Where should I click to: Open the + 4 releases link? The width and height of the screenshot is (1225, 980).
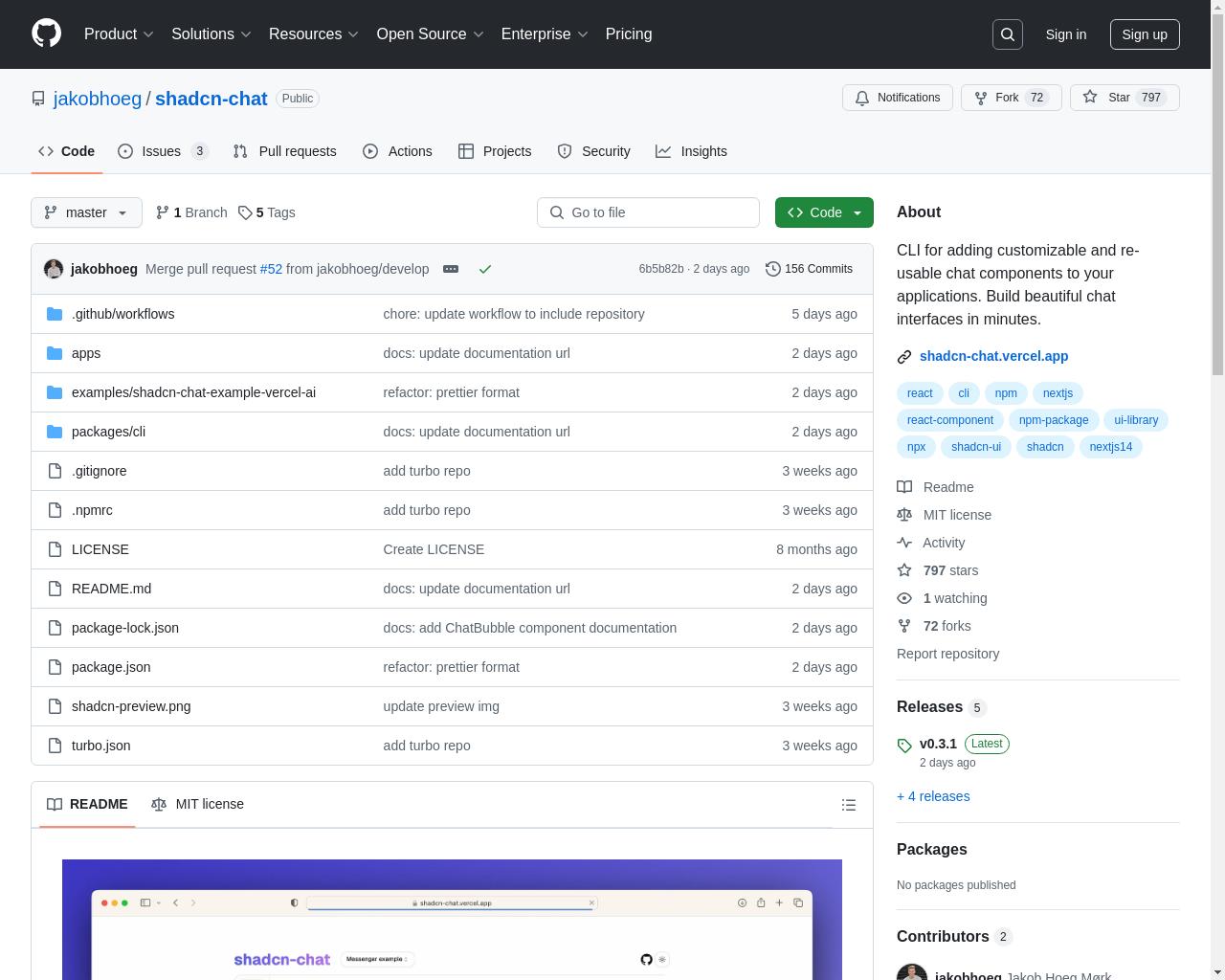pyautogui.click(x=933, y=796)
